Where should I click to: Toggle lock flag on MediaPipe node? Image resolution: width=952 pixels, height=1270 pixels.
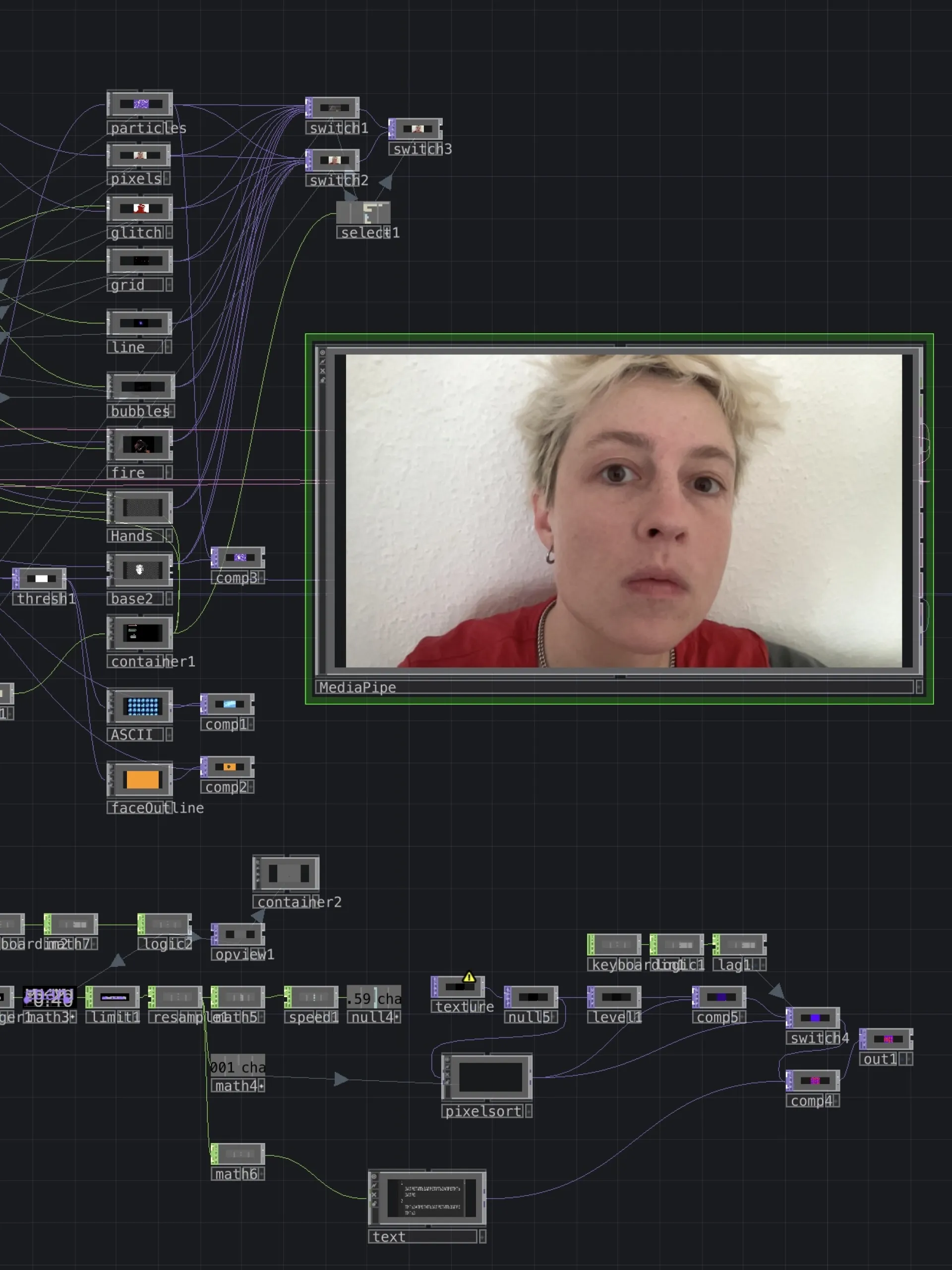(322, 380)
